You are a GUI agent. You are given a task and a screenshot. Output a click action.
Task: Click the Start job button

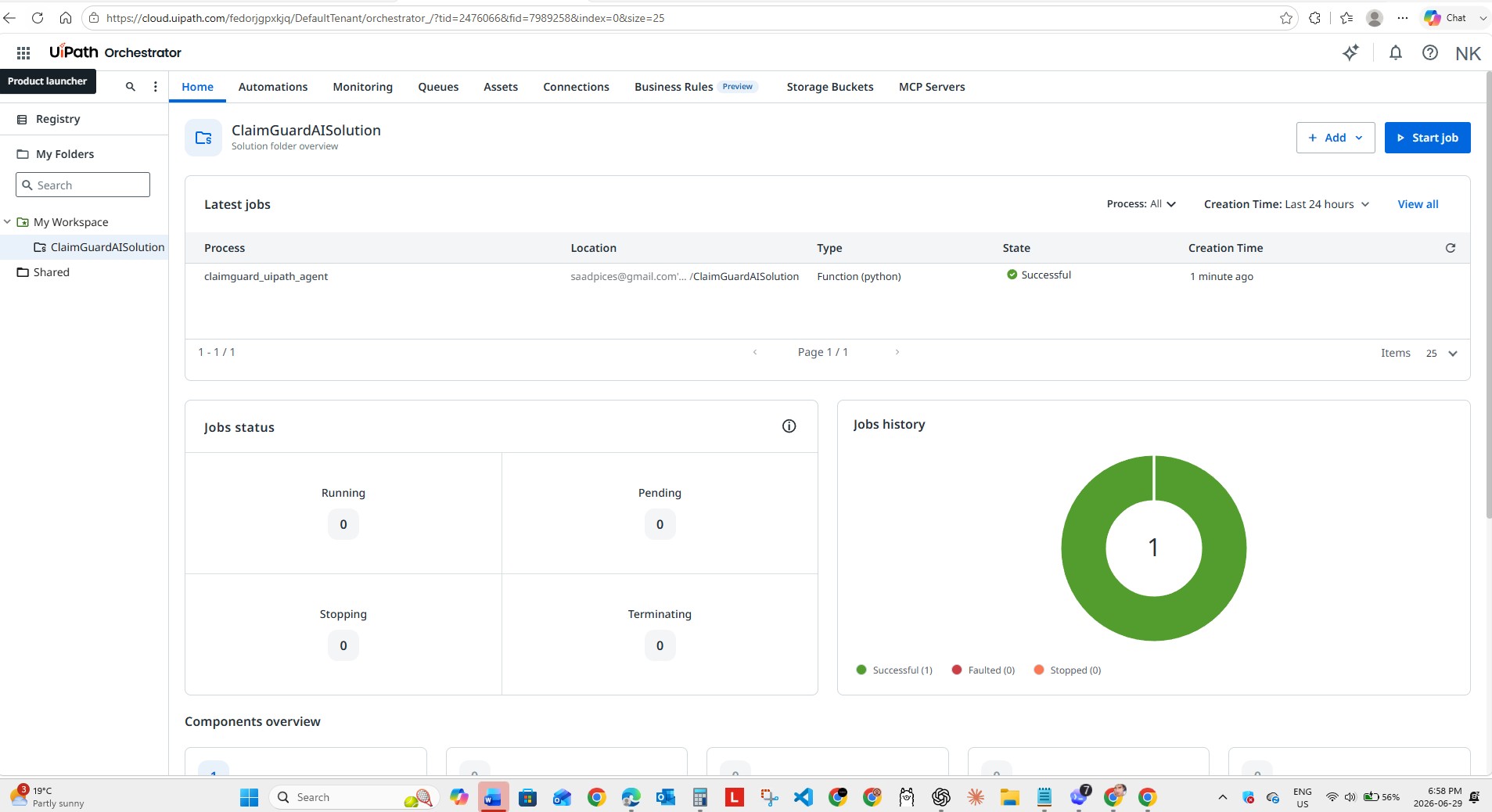pyautogui.click(x=1427, y=138)
